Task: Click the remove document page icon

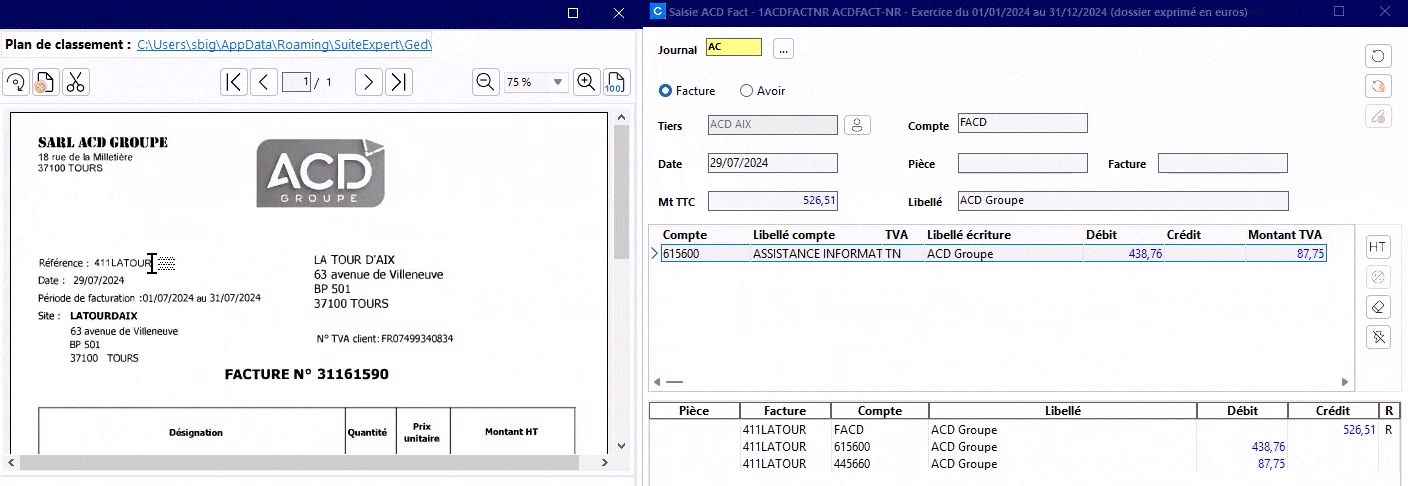Action: [x=45, y=82]
